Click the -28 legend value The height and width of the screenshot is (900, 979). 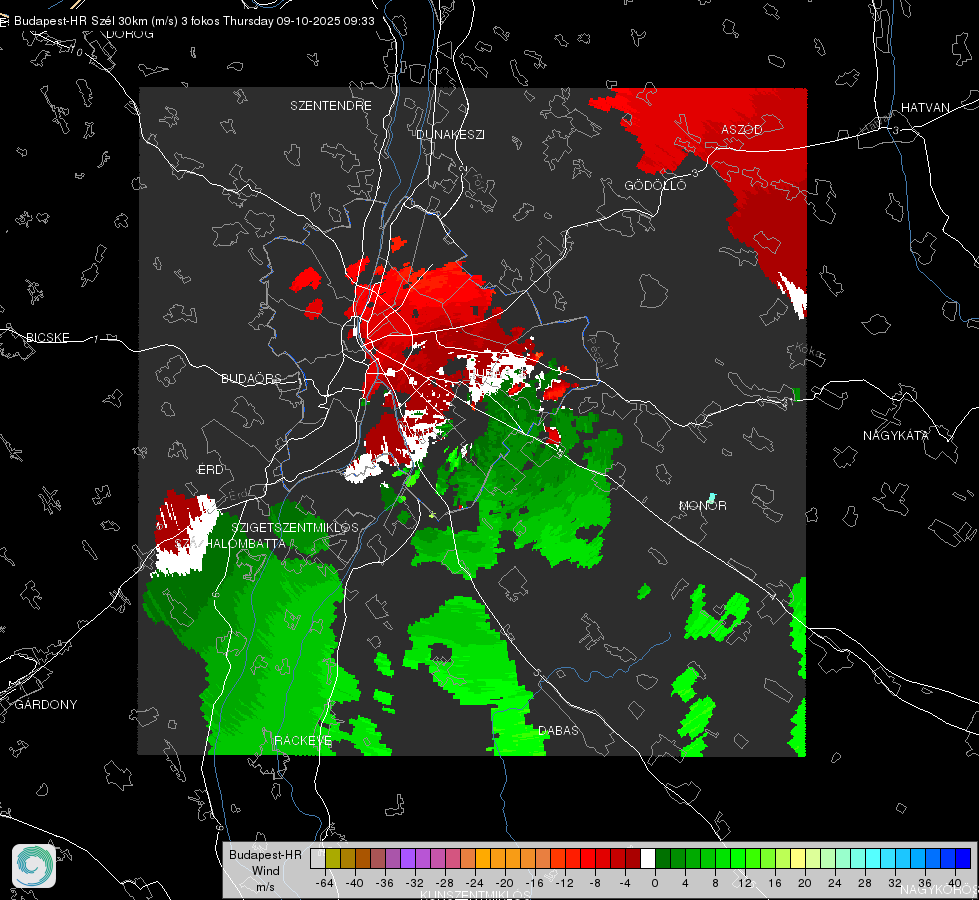[x=445, y=883]
